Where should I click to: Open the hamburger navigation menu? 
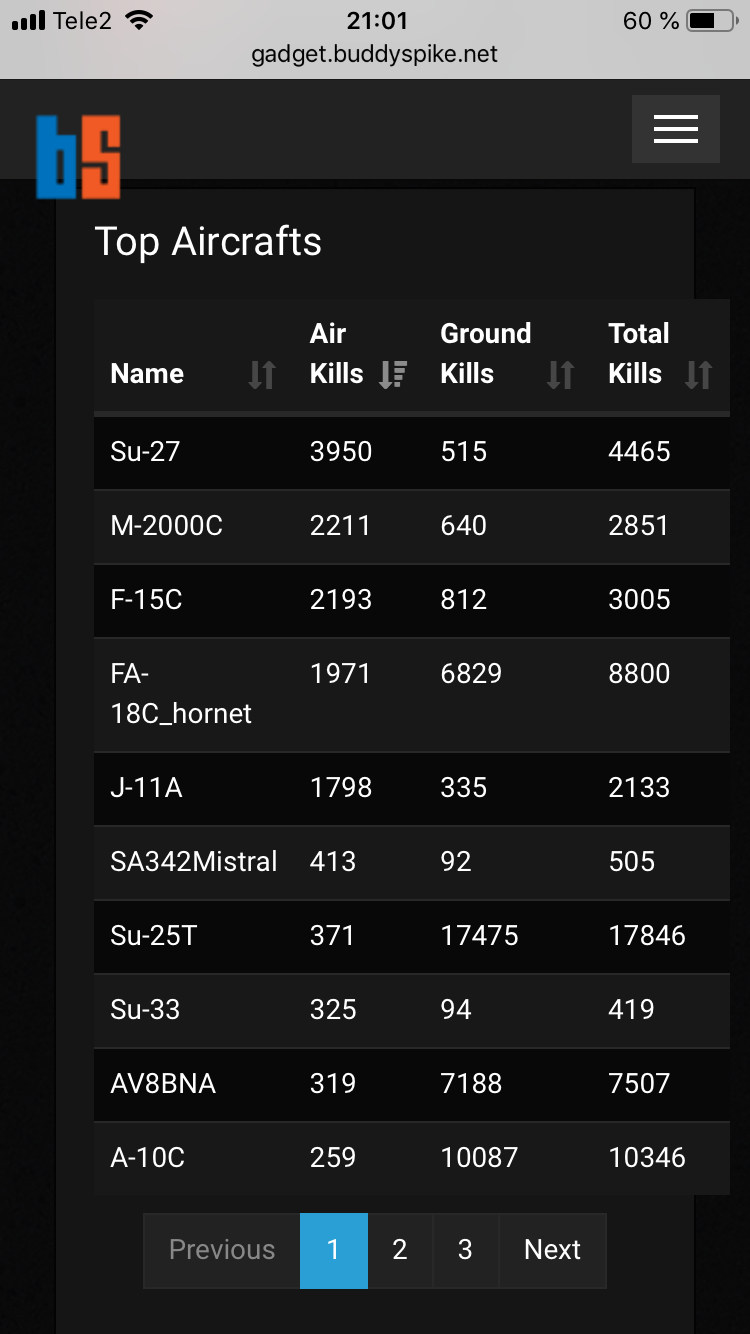[x=675, y=128]
